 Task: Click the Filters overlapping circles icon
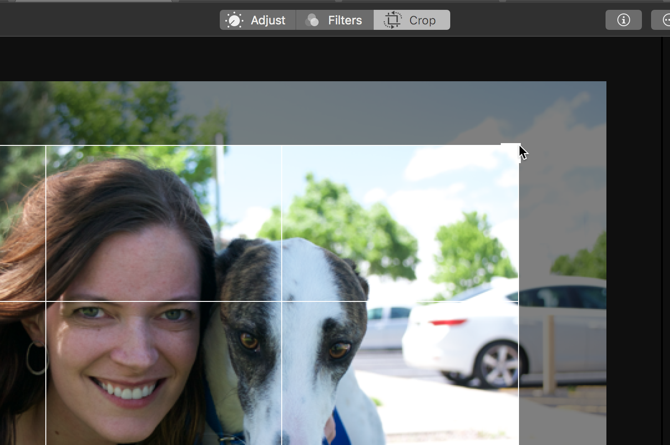tap(313, 20)
